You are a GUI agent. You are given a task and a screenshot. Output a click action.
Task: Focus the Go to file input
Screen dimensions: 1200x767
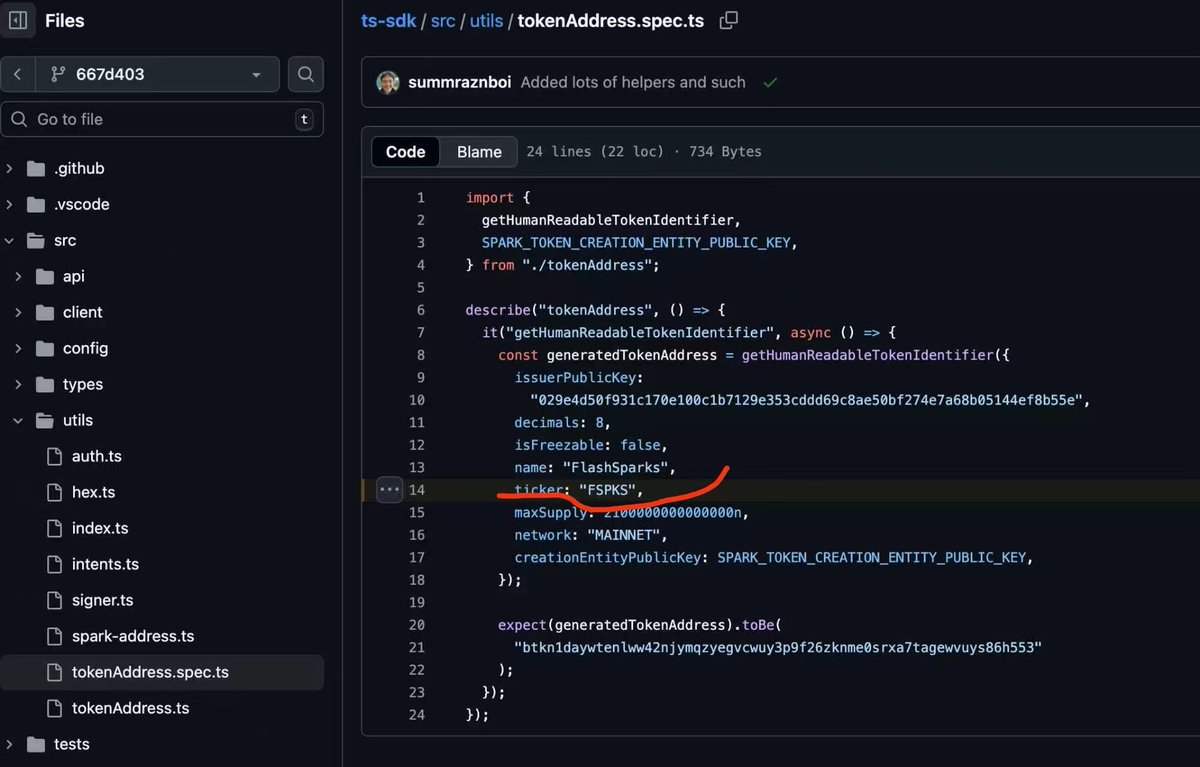coord(162,119)
